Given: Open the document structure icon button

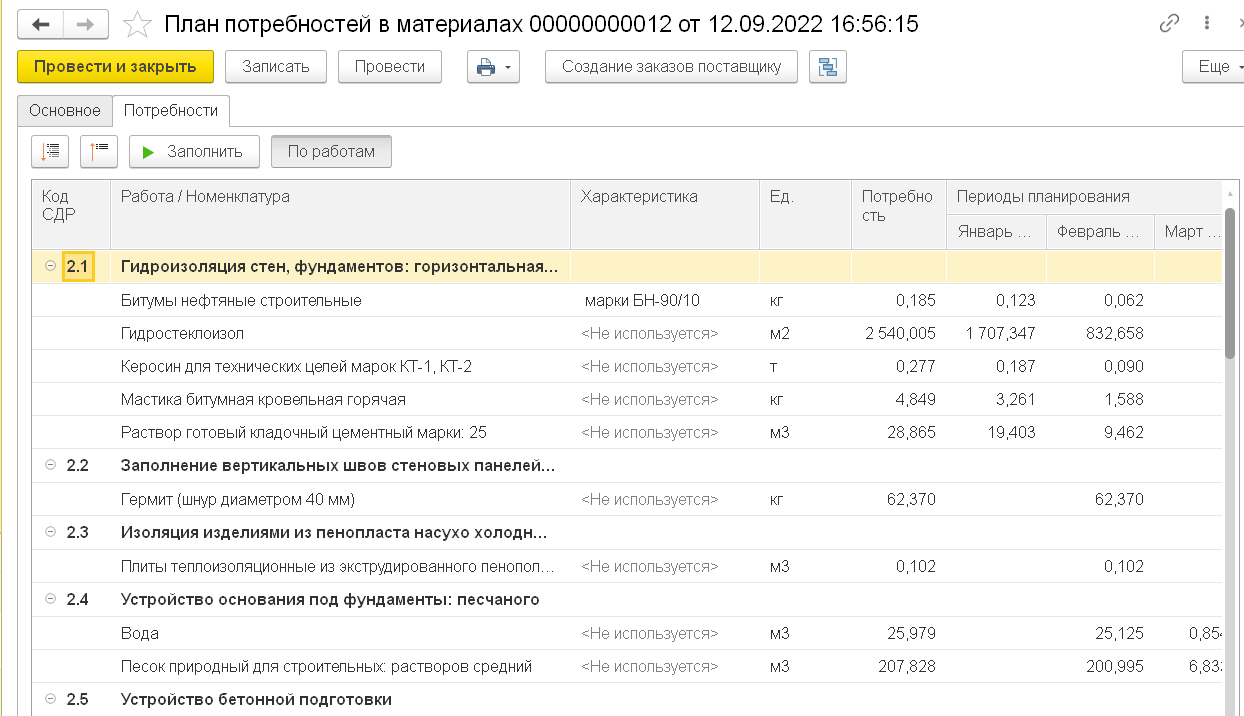Looking at the screenshot, I should click(827, 67).
